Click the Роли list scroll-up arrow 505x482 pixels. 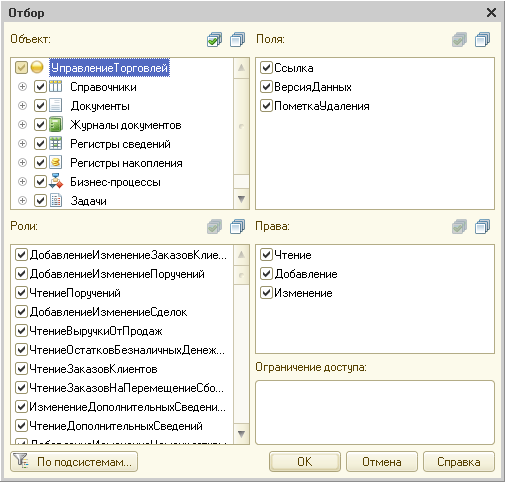[241, 255]
